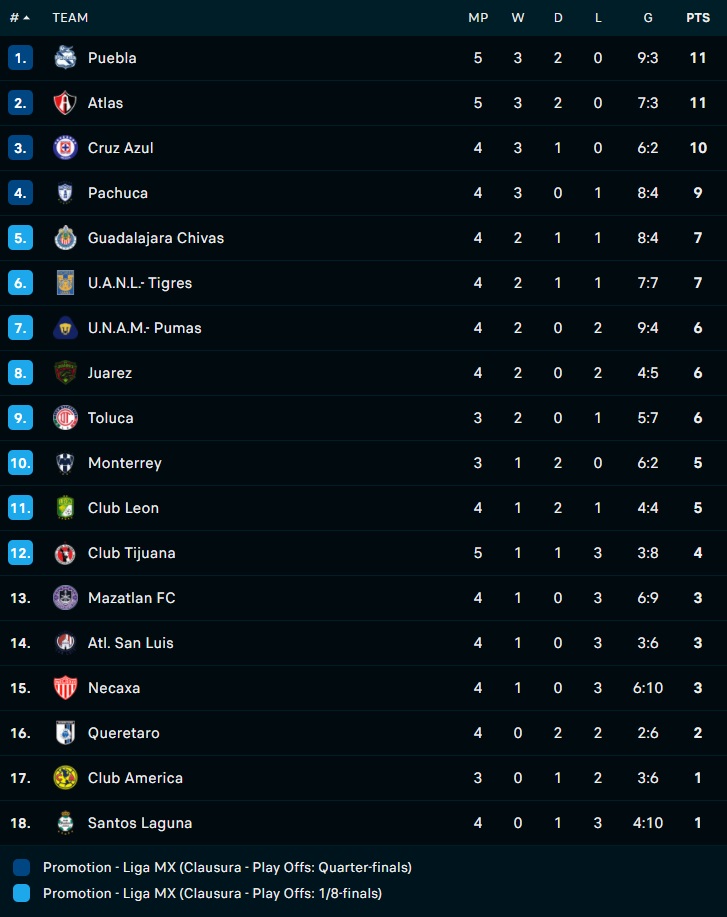Click the sort arrow on the rank column
The image size is (727, 917).
click(26, 17)
